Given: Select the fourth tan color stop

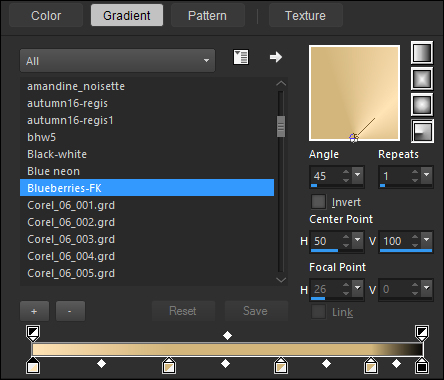Looking at the screenshot, I should (x=371, y=366).
